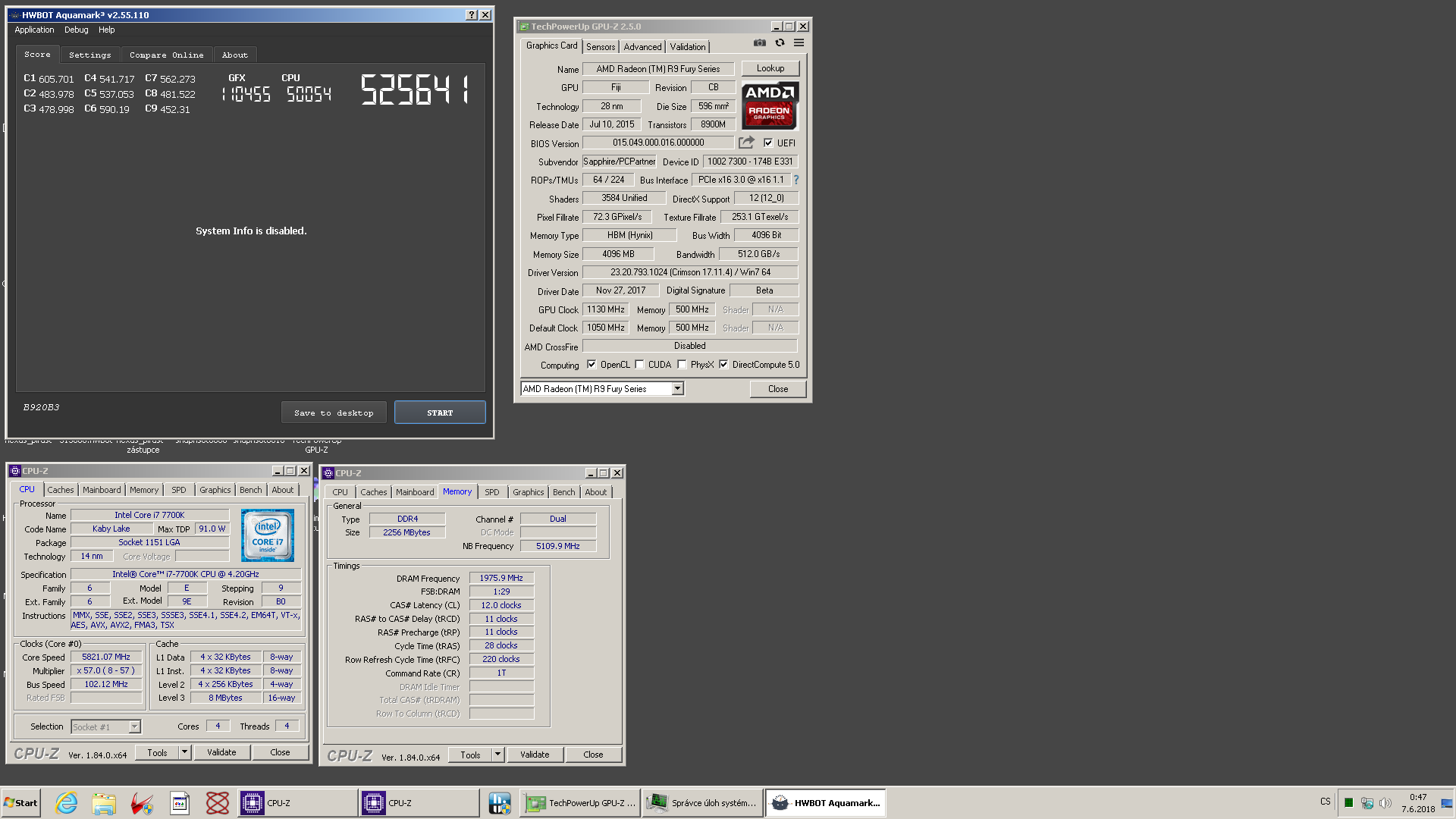Open the red atom-shaped taskbar icon
1456x819 pixels.
[218, 803]
